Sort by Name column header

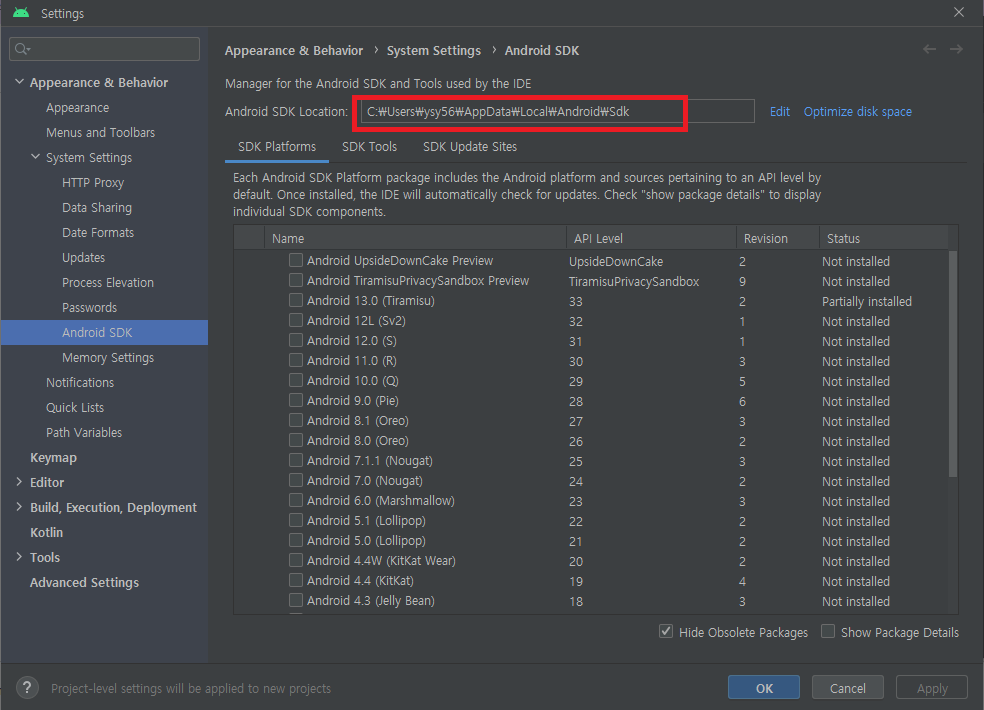(415, 239)
